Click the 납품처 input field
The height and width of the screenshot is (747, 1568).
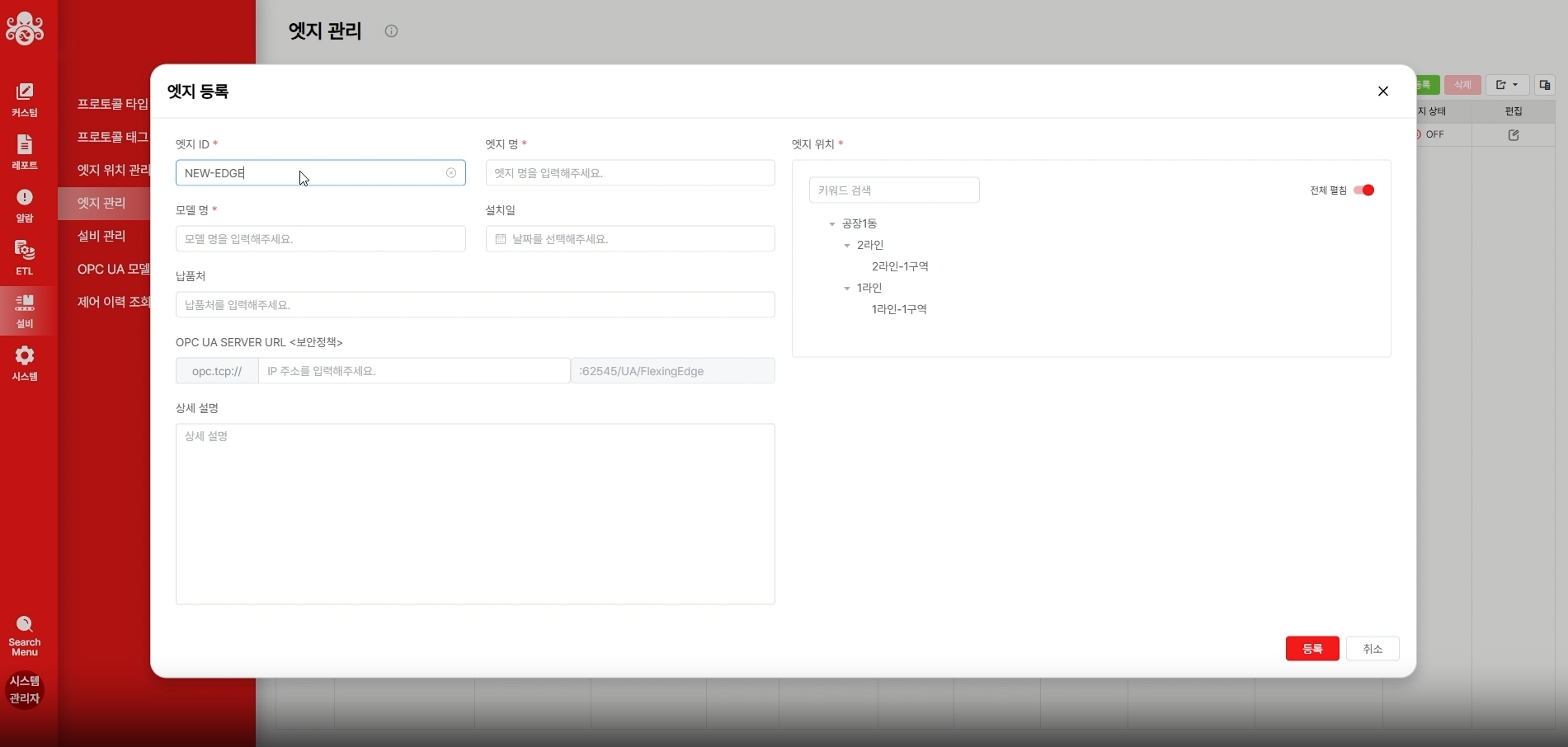click(475, 305)
